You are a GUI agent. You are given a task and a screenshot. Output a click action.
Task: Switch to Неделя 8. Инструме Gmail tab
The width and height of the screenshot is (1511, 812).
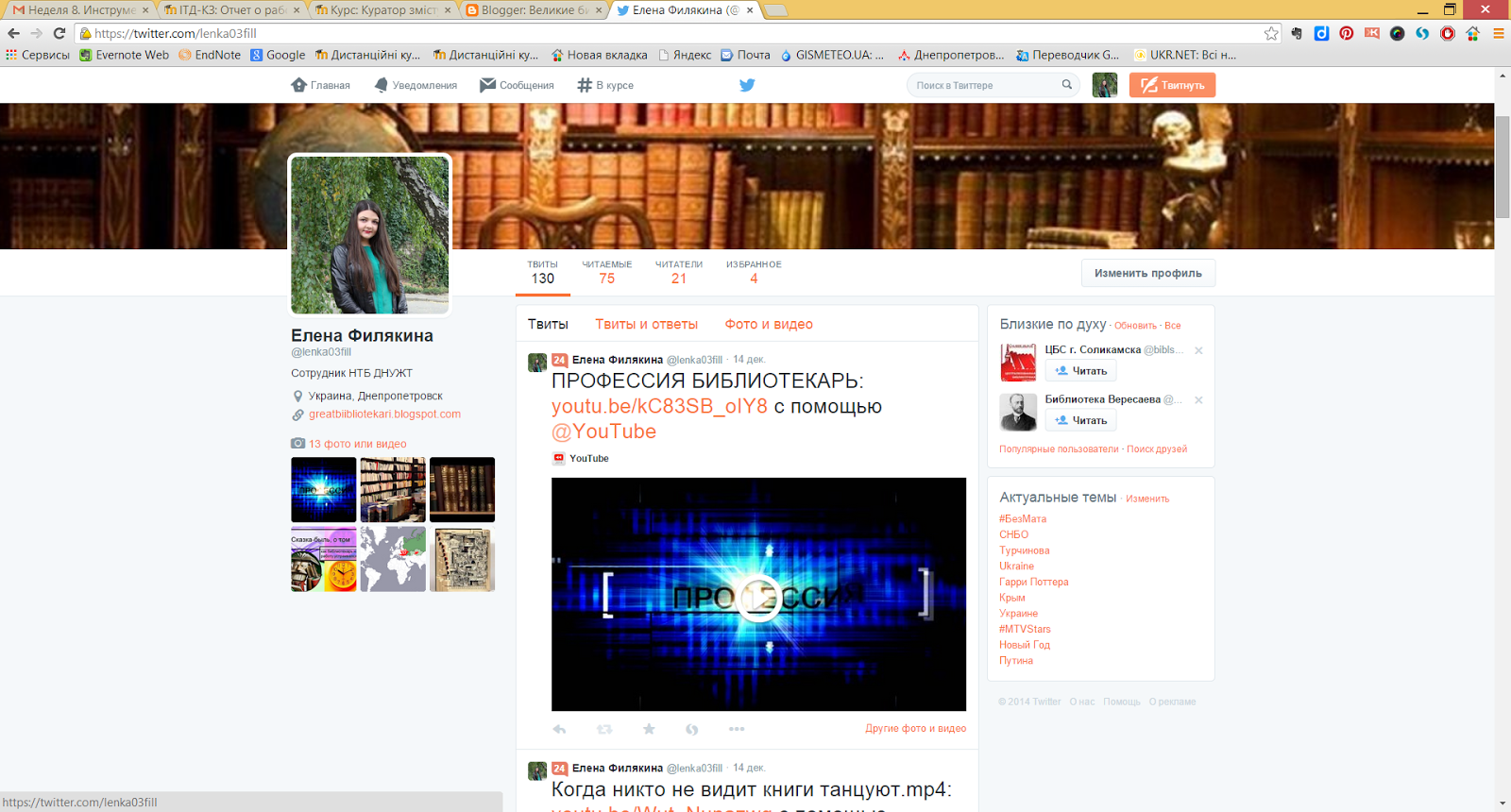click(80, 10)
